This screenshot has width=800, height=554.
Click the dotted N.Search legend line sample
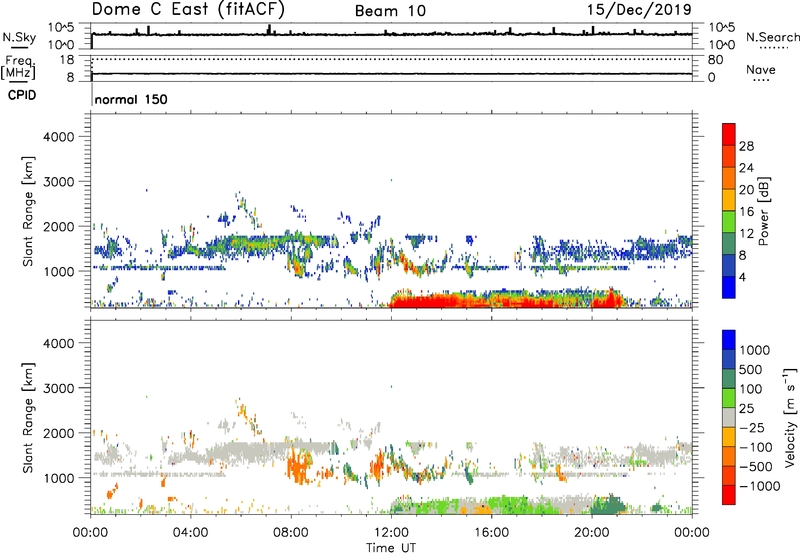coord(774,48)
